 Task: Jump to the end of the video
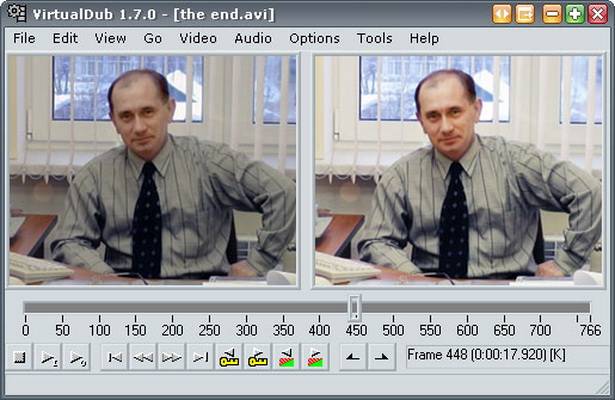pyautogui.click(x=200, y=357)
